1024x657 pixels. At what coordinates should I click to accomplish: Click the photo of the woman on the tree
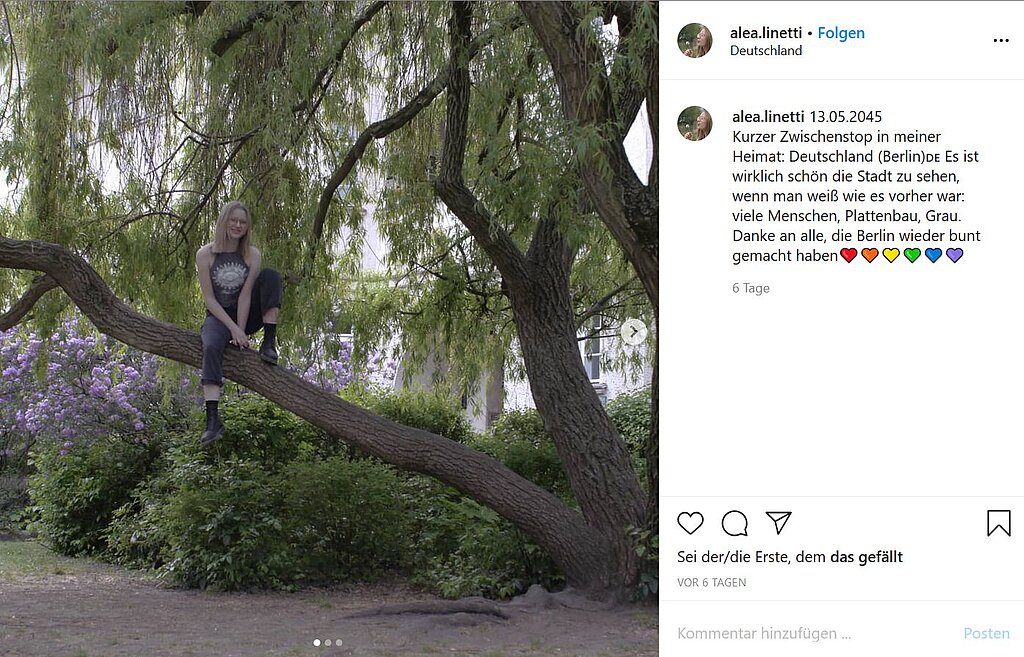coord(329,328)
